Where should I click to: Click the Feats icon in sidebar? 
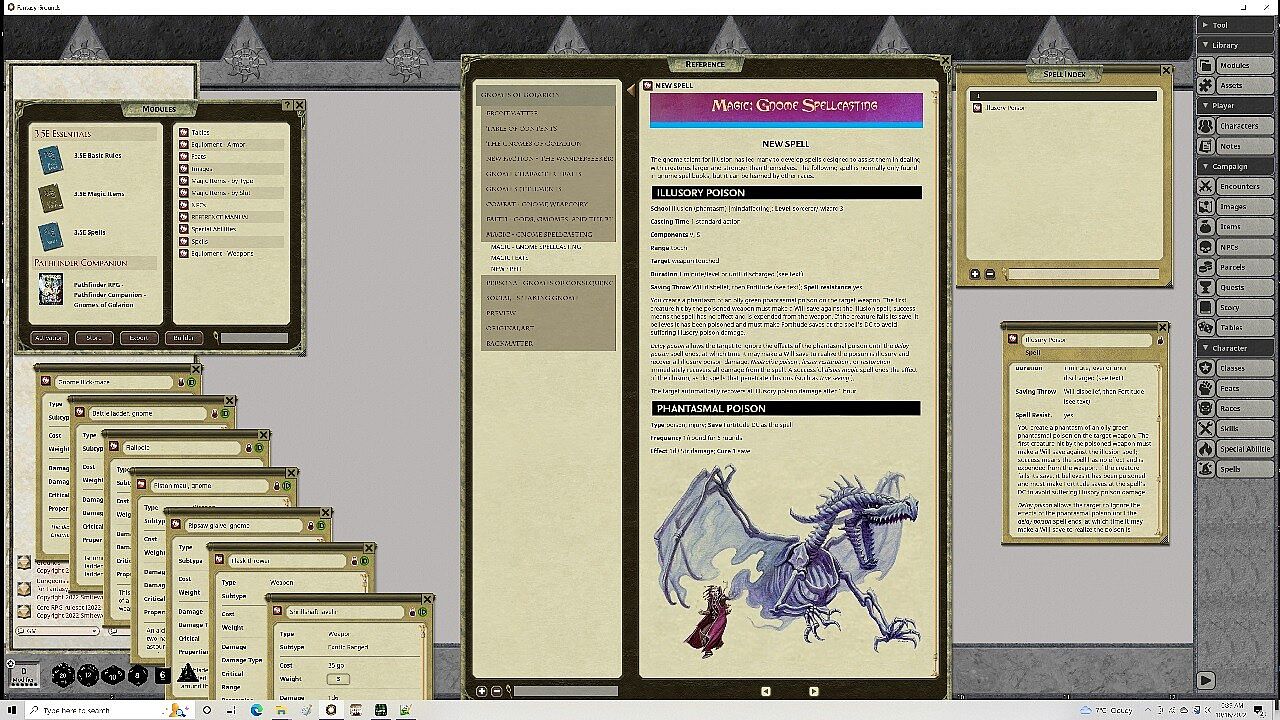pos(1206,388)
